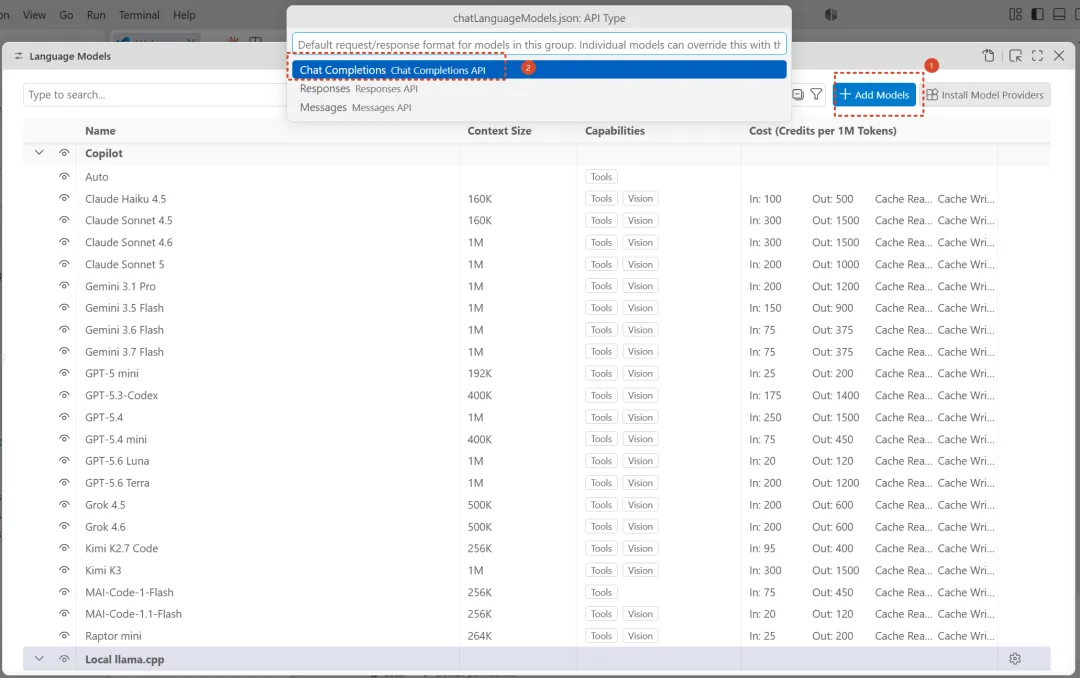Hide MAI-Code-1-Flash model
This screenshot has height=678, width=1080.
click(x=64, y=592)
